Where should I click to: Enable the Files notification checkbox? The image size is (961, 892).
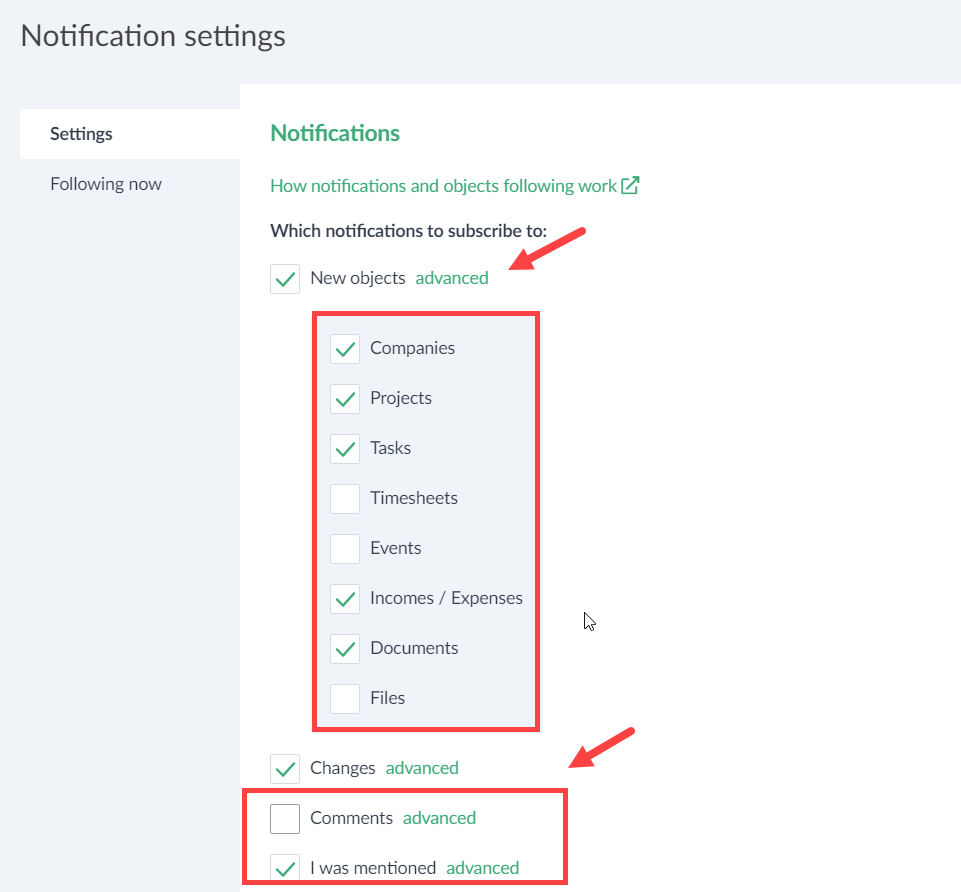tap(345, 698)
